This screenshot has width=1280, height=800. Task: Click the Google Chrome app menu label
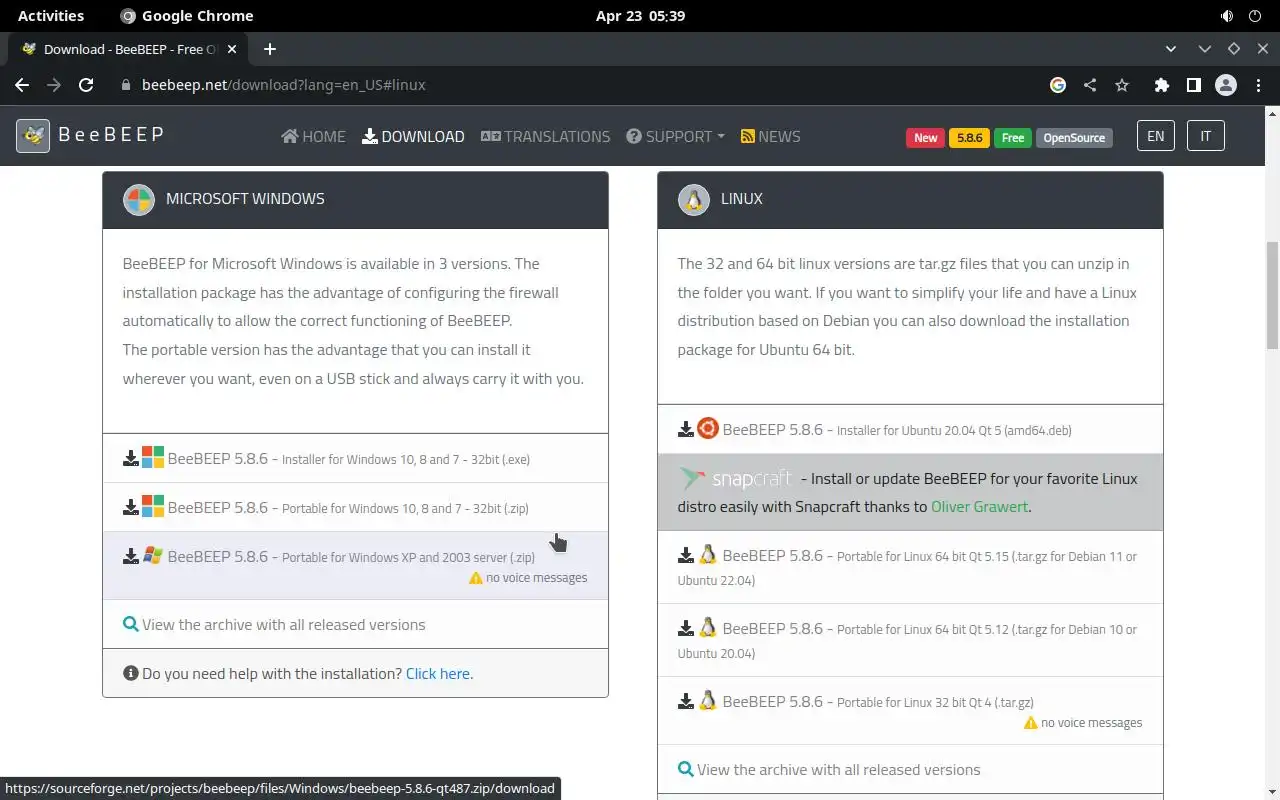click(x=187, y=16)
